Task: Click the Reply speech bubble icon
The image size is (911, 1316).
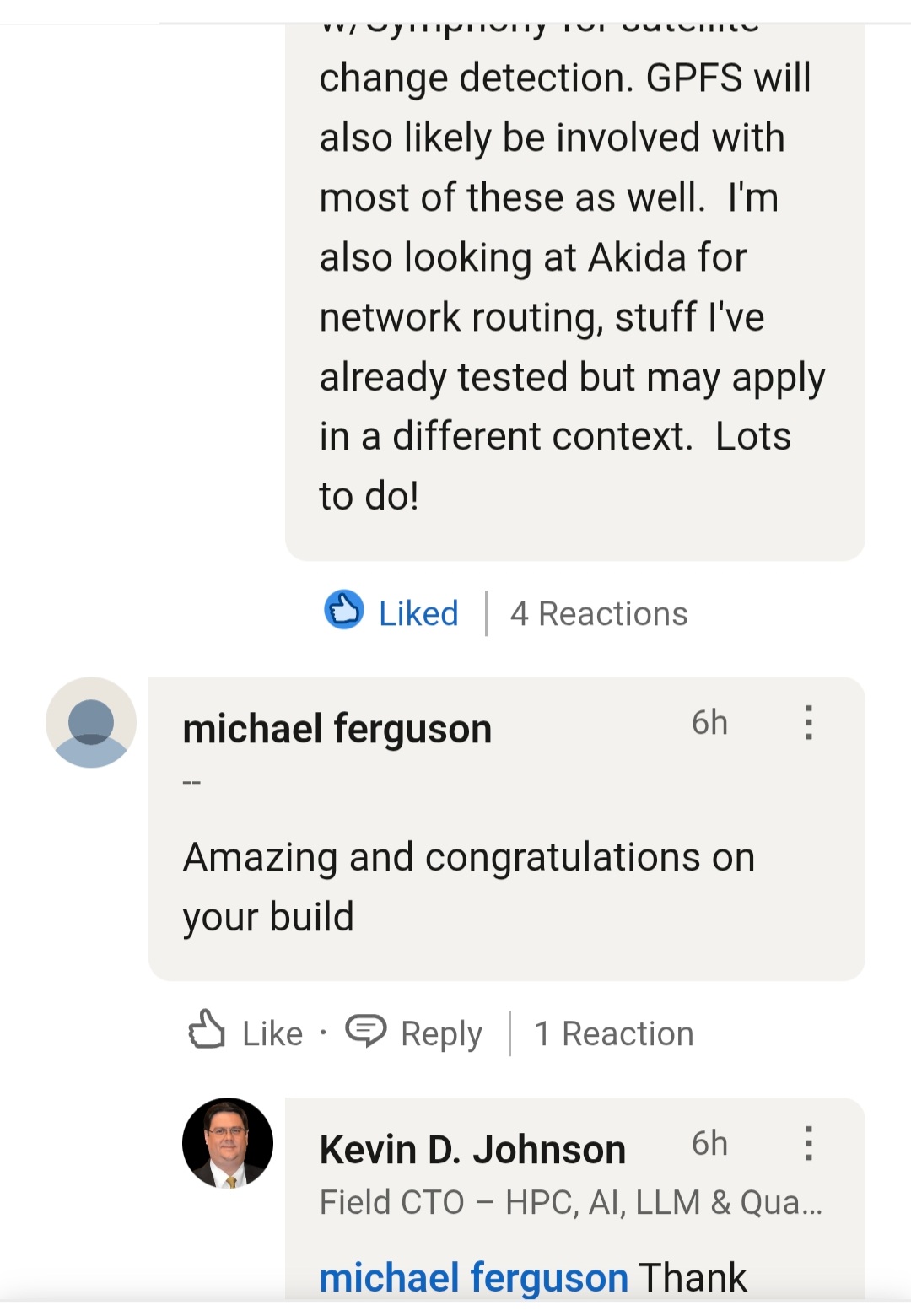Action: coord(366,1031)
